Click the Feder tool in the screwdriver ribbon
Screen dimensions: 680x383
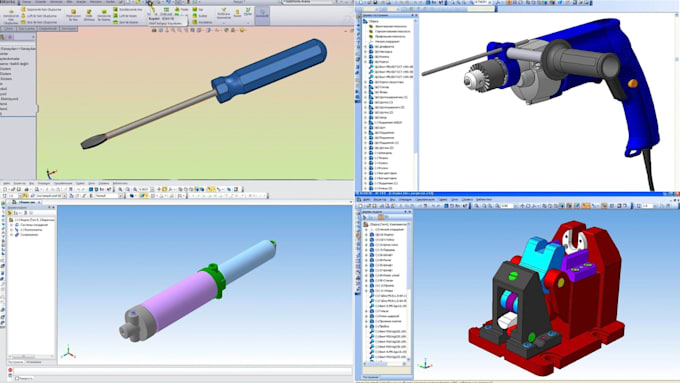(x=182, y=10)
